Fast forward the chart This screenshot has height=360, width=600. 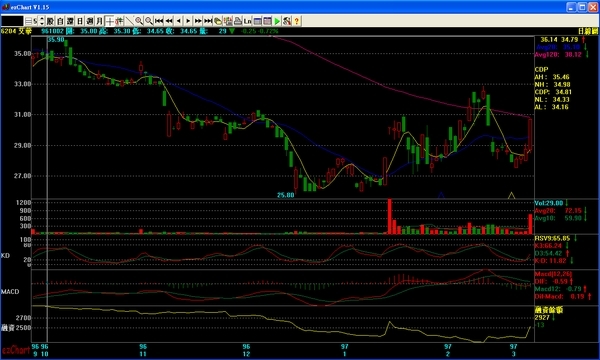198,21
